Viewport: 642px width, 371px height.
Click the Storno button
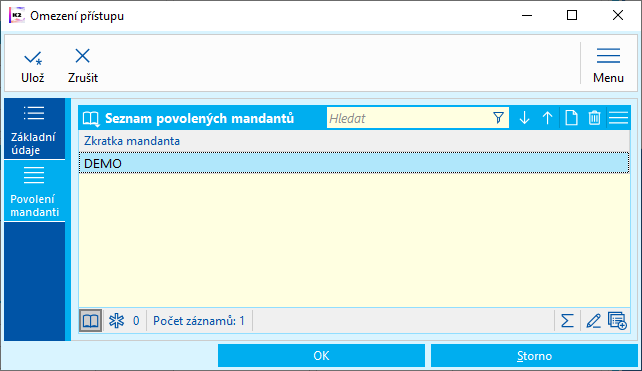click(534, 355)
